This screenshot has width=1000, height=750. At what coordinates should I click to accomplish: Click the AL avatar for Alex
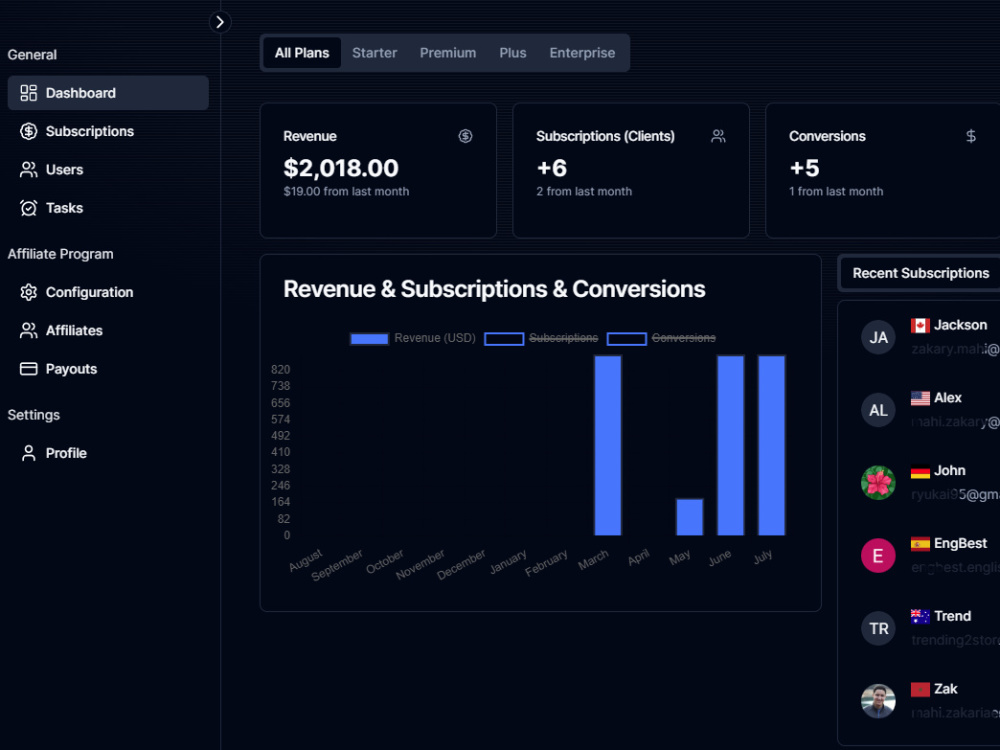tap(878, 410)
